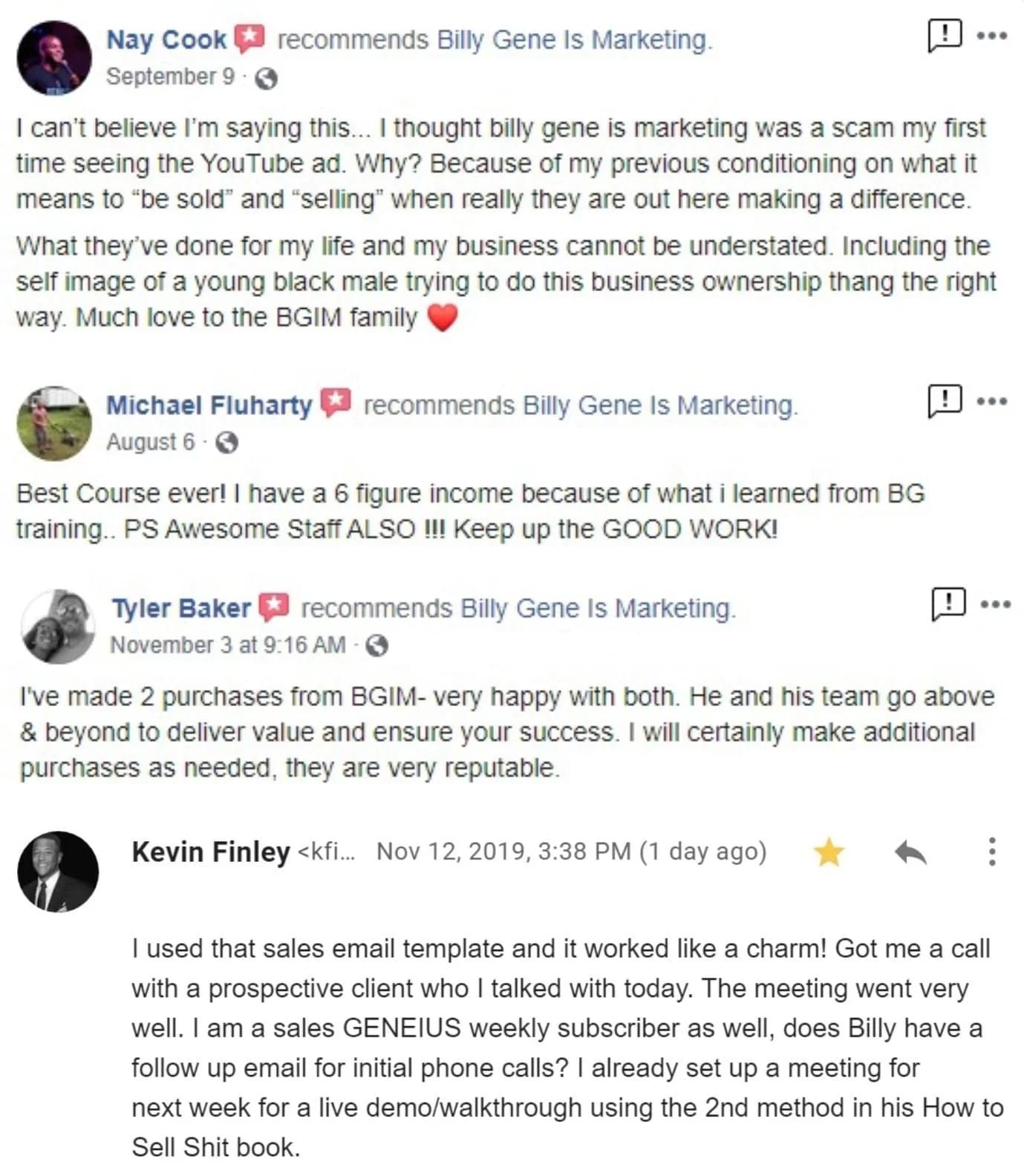
Task: Click the November 3 at 9:16 AM timestamp
Action: (228, 645)
